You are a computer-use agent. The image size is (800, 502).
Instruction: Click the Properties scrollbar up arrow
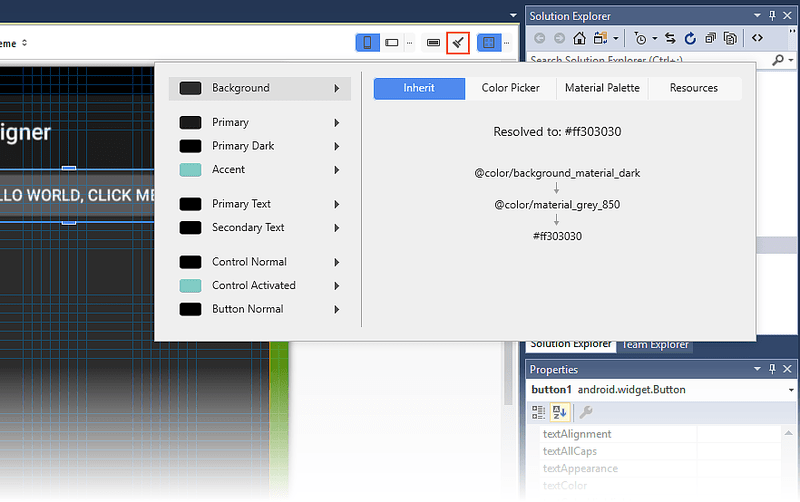click(x=788, y=434)
